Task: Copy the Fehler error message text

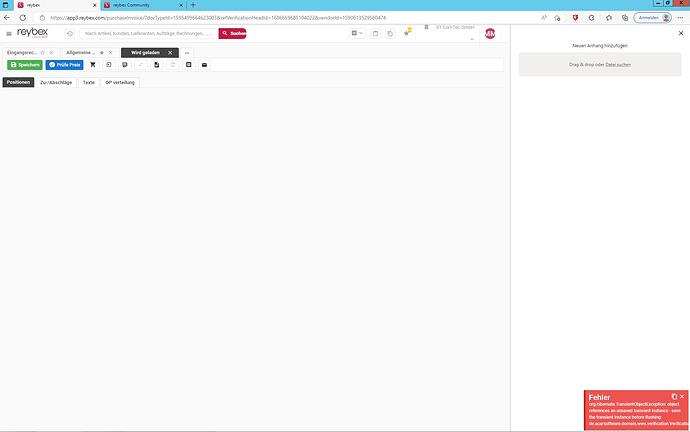Action: [x=674, y=396]
